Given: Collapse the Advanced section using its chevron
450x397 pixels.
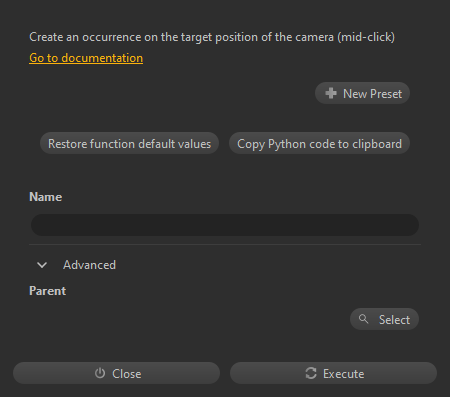Looking at the screenshot, I should (x=42, y=265).
